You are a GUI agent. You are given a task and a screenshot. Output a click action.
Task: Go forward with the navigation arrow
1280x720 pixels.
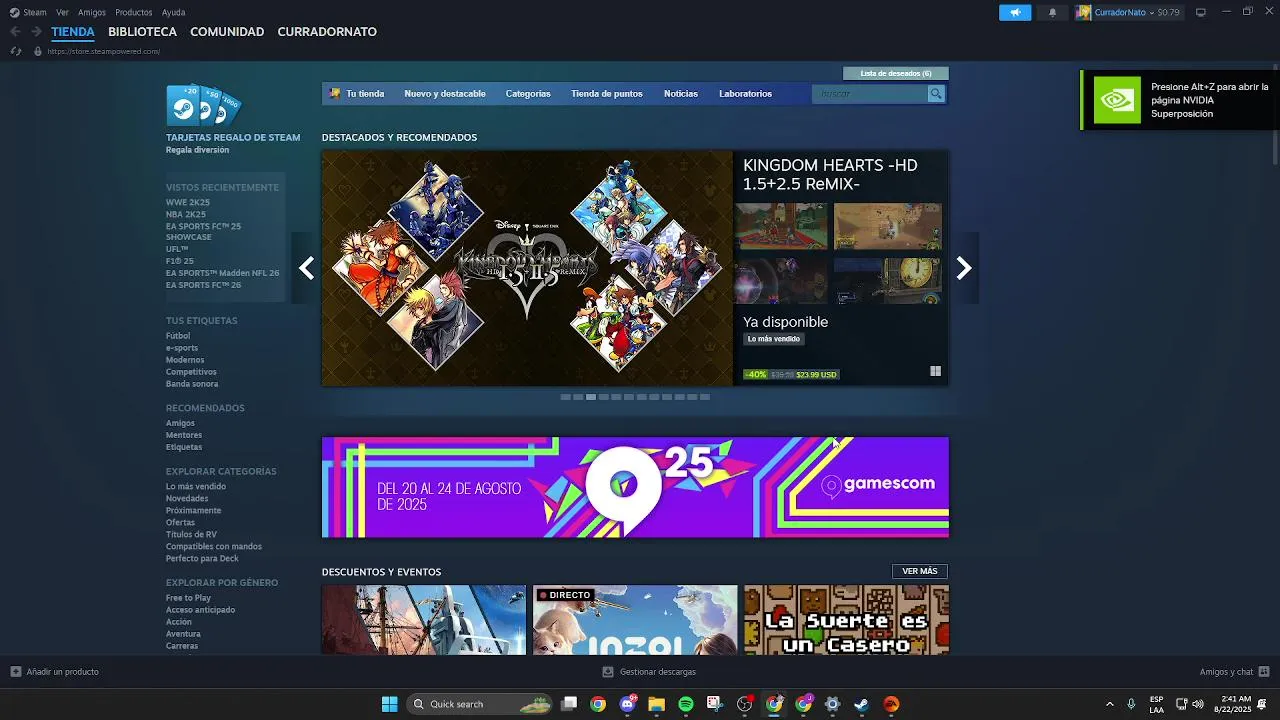tap(36, 32)
